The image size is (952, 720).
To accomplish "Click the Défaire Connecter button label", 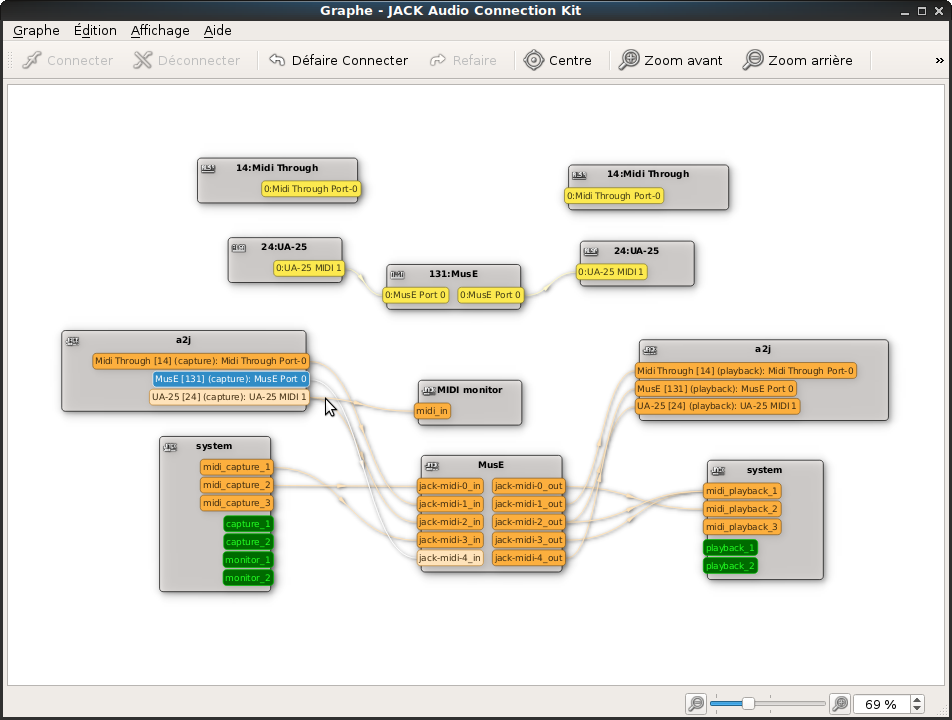I will [x=350, y=60].
